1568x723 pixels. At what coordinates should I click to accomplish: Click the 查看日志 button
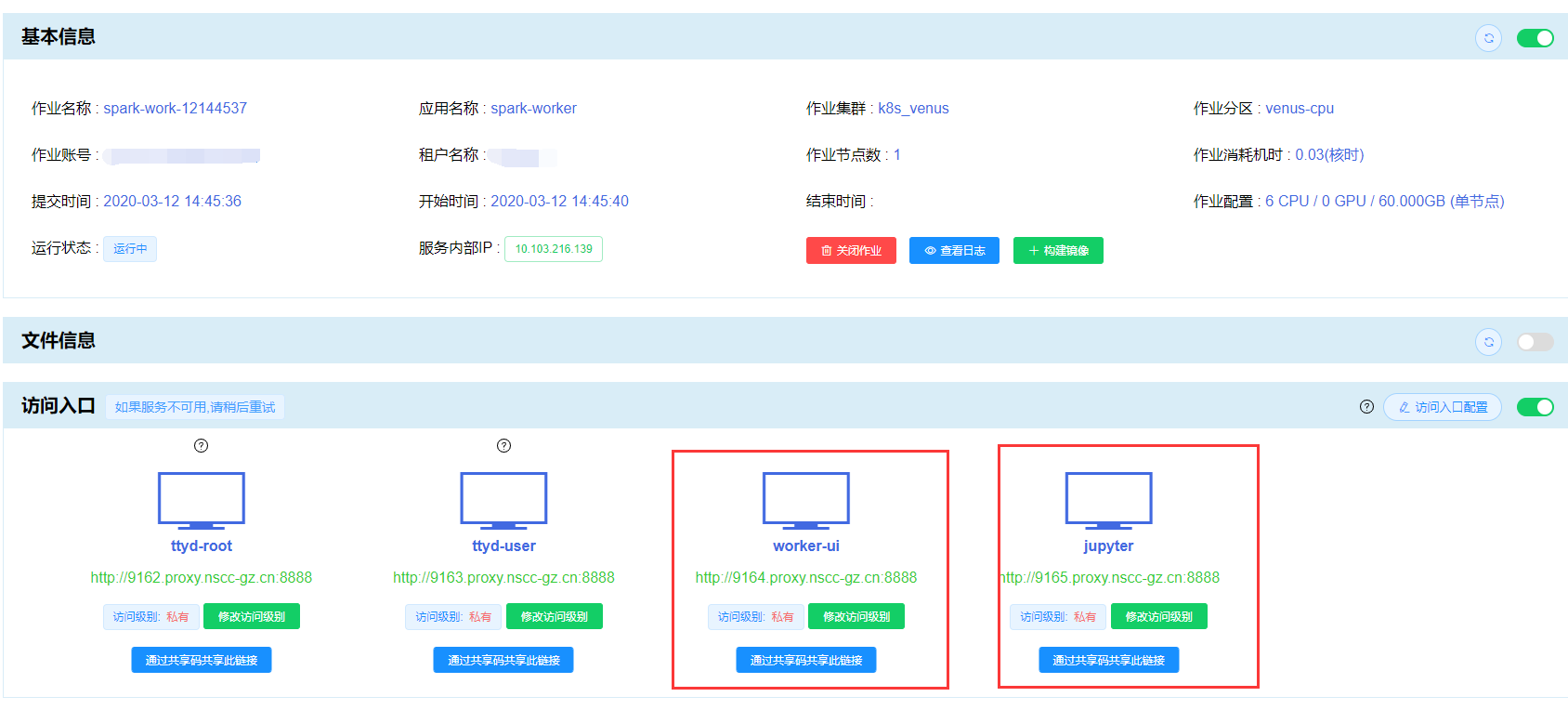(x=954, y=251)
